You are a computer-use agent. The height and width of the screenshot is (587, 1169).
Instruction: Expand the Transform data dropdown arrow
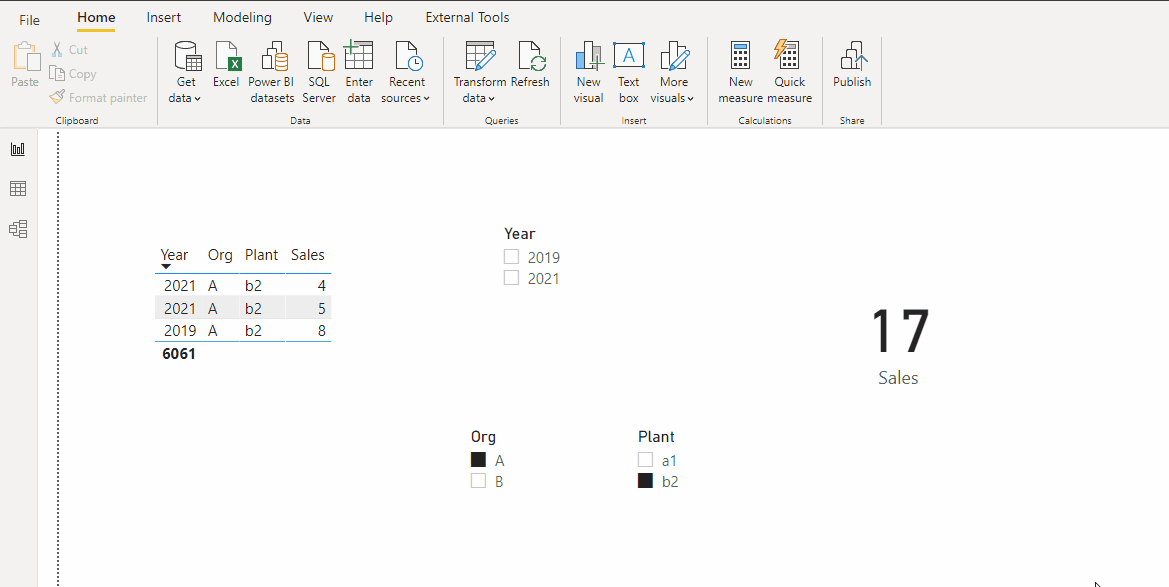[492, 98]
